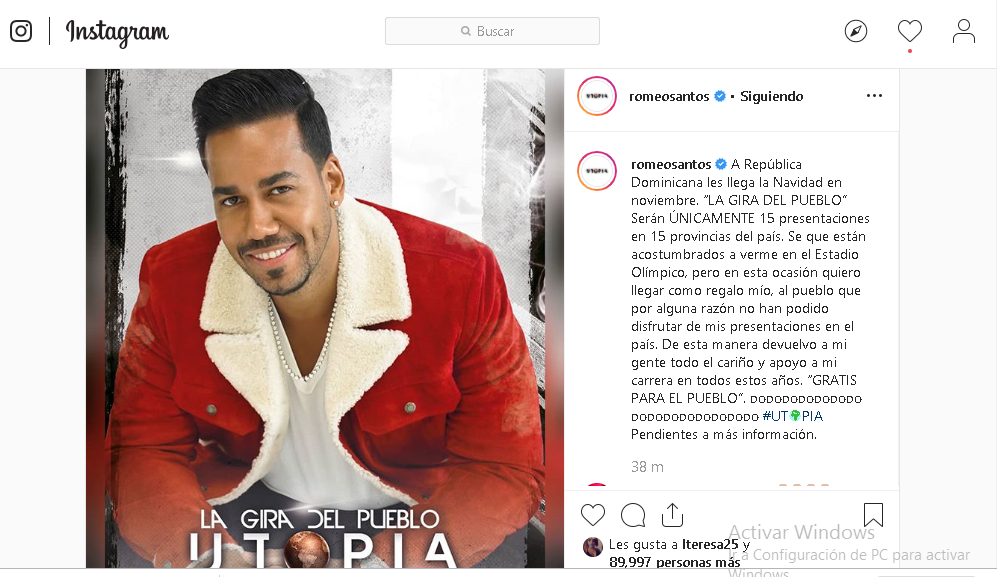Save the post with the bookmark icon
This screenshot has height=577, width=997.
(x=874, y=515)
